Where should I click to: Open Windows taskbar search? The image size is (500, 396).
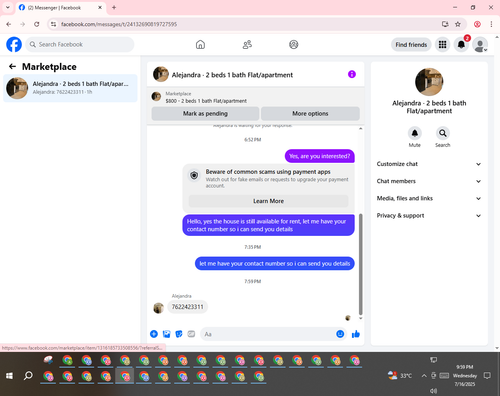(28, 376)
